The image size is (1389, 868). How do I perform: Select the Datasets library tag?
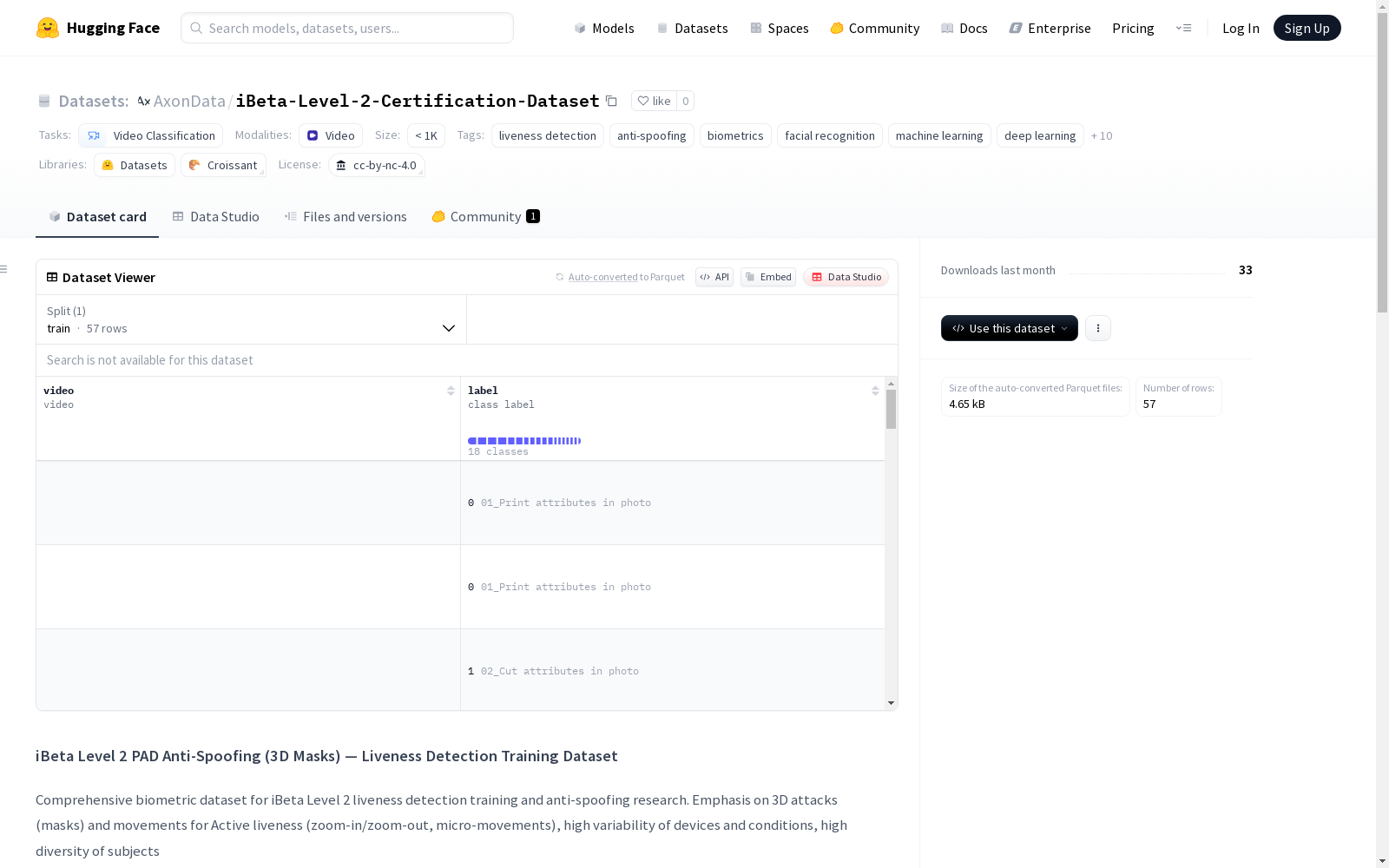point(135,165)
